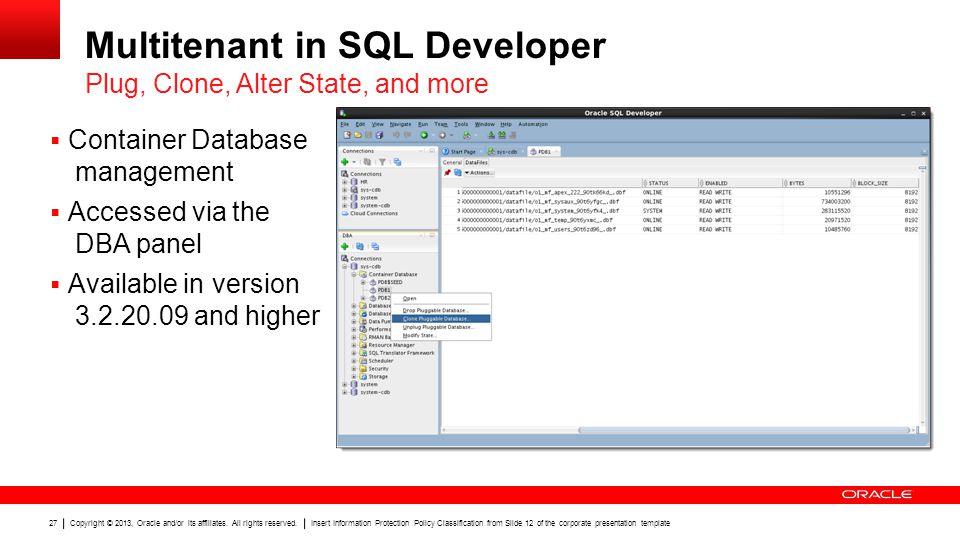Expand the HR connection node

pyautogui.click(x=345, y=182)
